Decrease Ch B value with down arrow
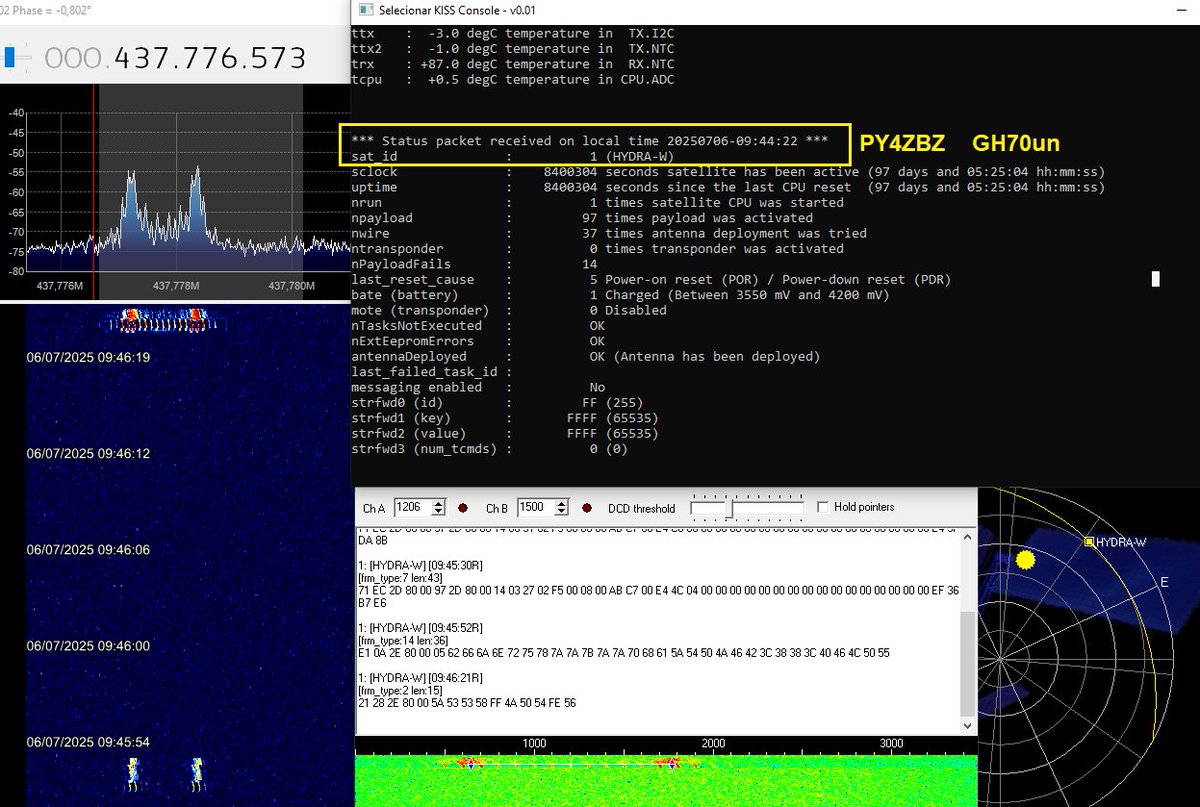This screenshot has width=1200, height=807. tap(561, 512)
